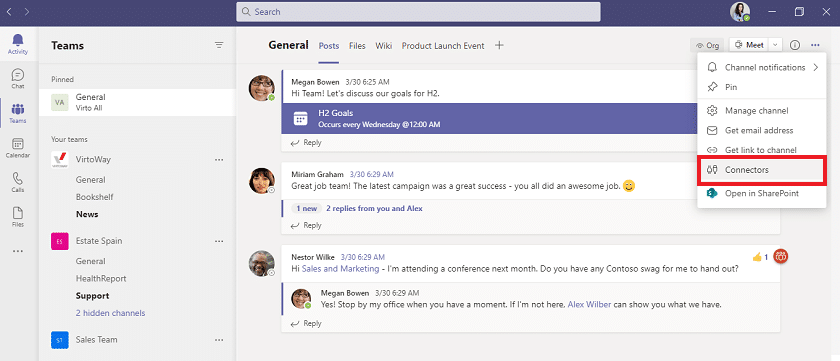Select the VirtoWay team name
Screen dimensions: 840x361
pyautogui.click(x=93, y=160)
